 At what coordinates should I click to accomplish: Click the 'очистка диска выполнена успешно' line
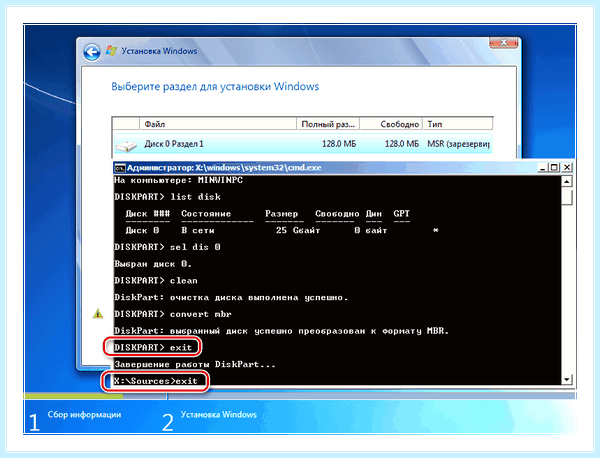(231, 298)
